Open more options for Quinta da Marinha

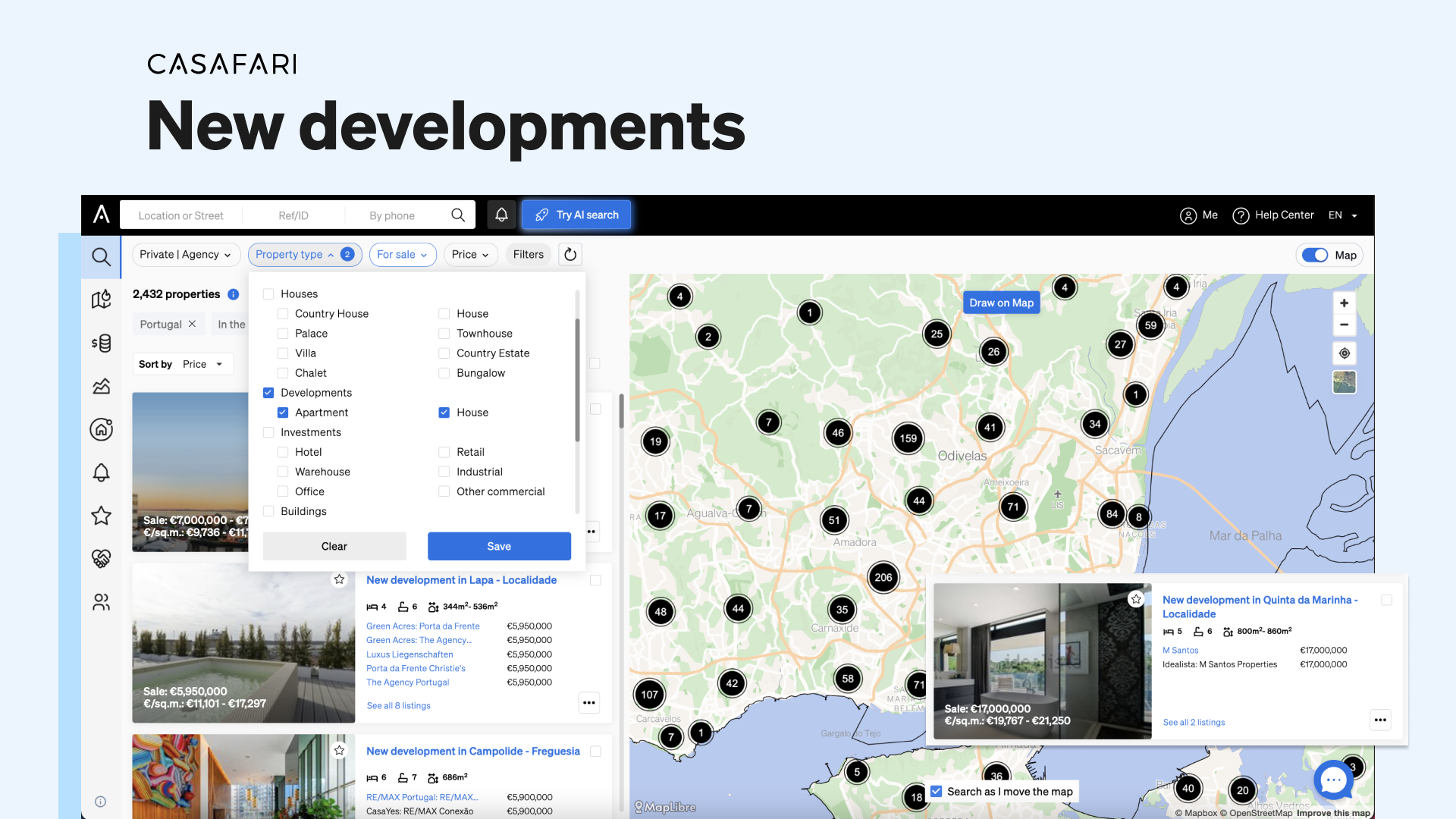point(1380,720)
